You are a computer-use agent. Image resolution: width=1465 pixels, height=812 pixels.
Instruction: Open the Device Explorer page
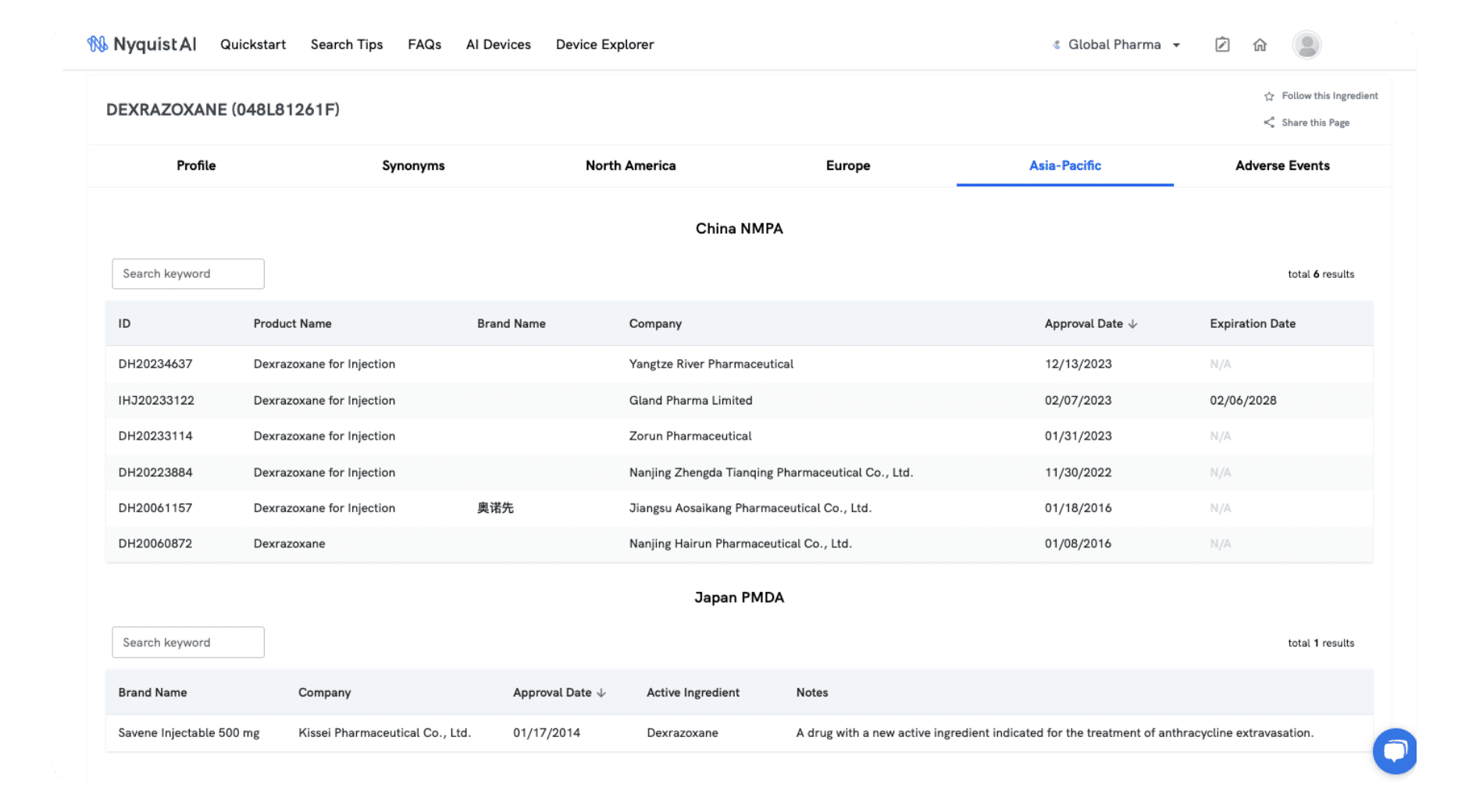pyautogui.click(x=604, y=45)
